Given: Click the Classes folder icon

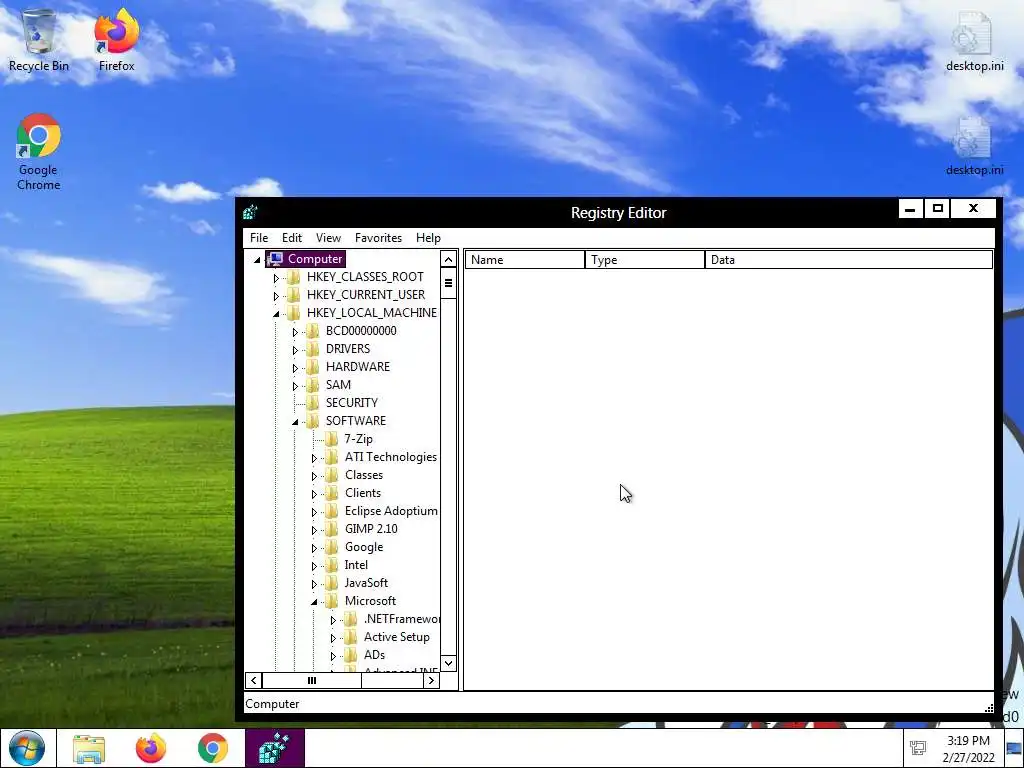Looking at the screenshot, I should tap(332, 475).
